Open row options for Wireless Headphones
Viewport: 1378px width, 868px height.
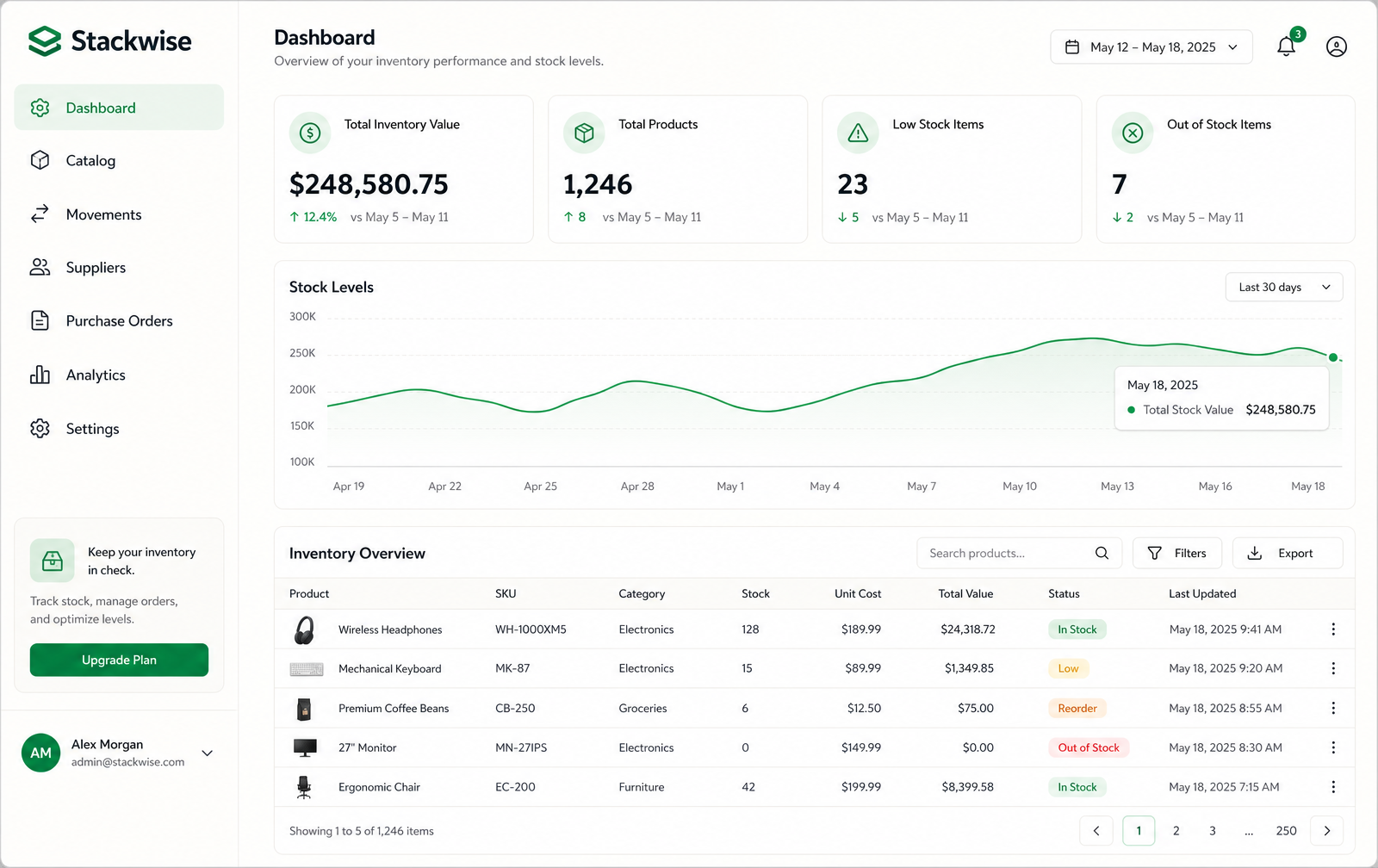(x=1333, y=629)
